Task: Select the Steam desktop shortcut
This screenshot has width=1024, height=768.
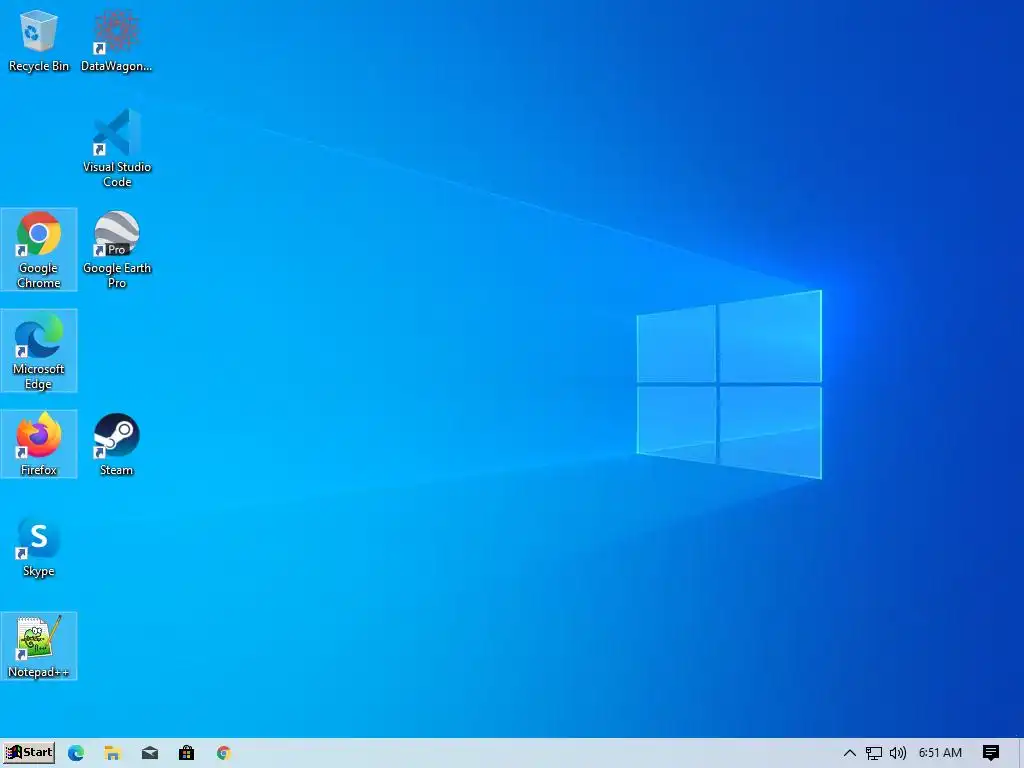Action: click(116, 444)
